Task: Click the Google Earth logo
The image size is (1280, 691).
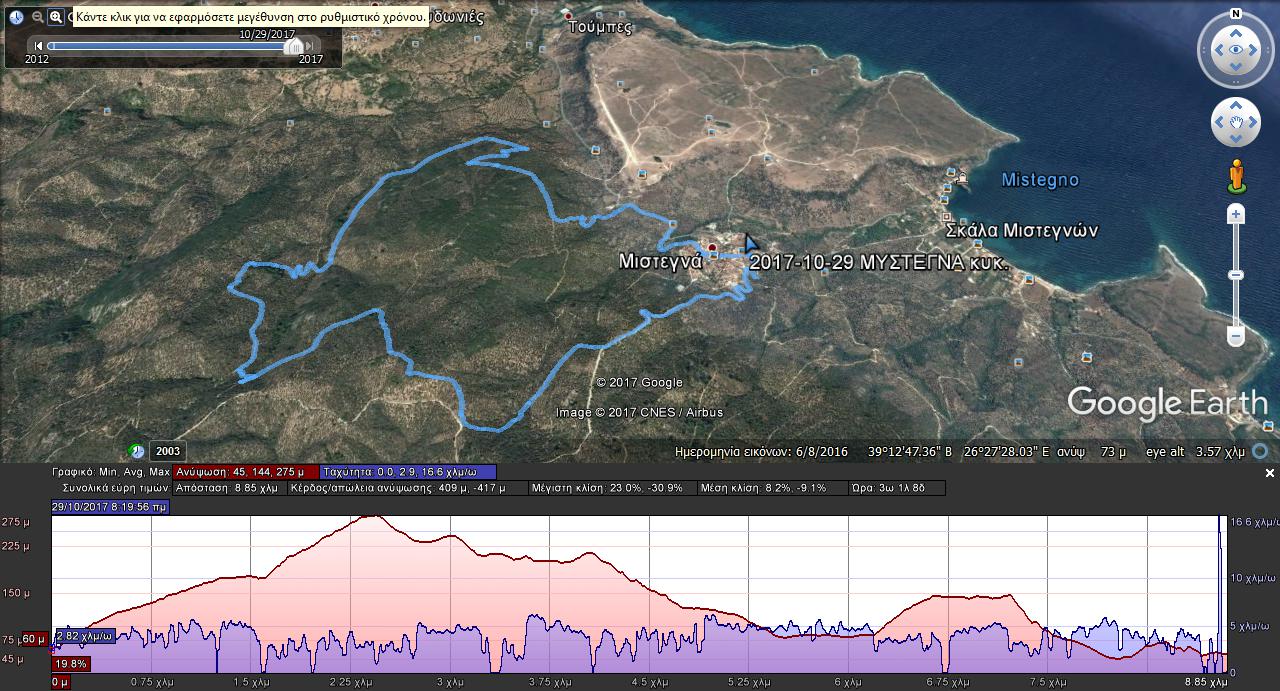Action: coord(1167,403)
